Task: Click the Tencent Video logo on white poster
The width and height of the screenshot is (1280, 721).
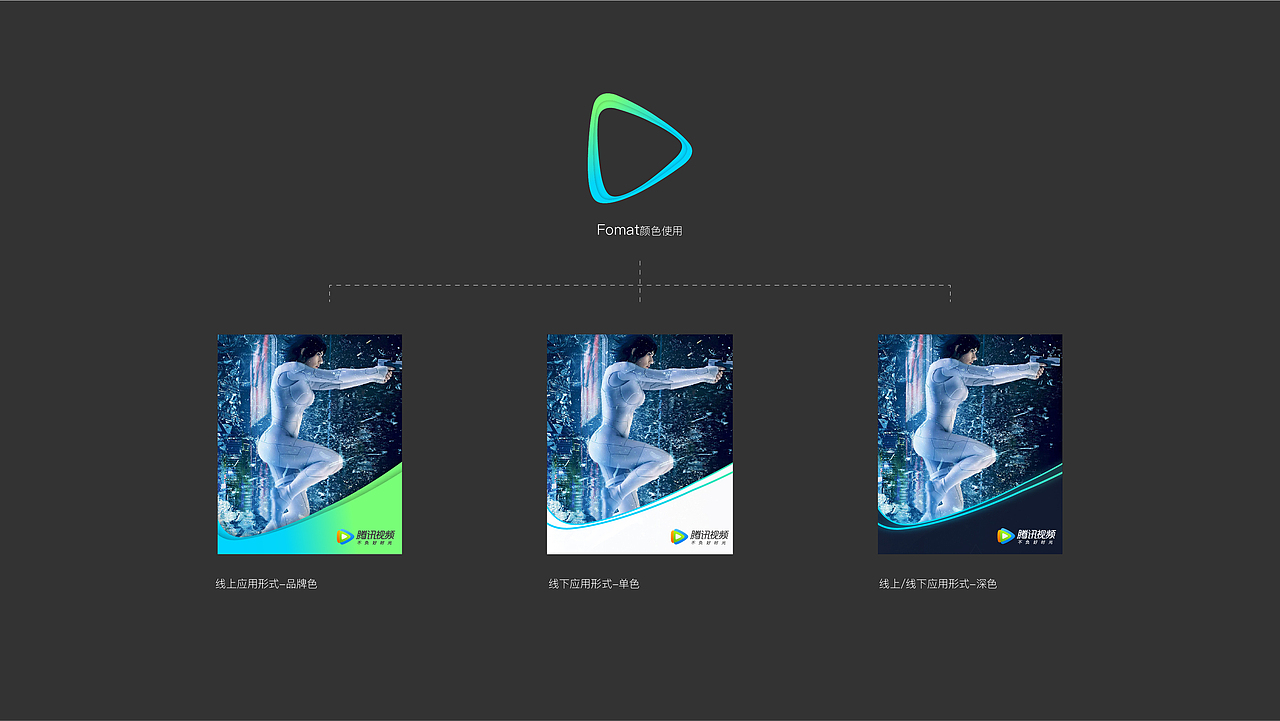Action: 700,537
